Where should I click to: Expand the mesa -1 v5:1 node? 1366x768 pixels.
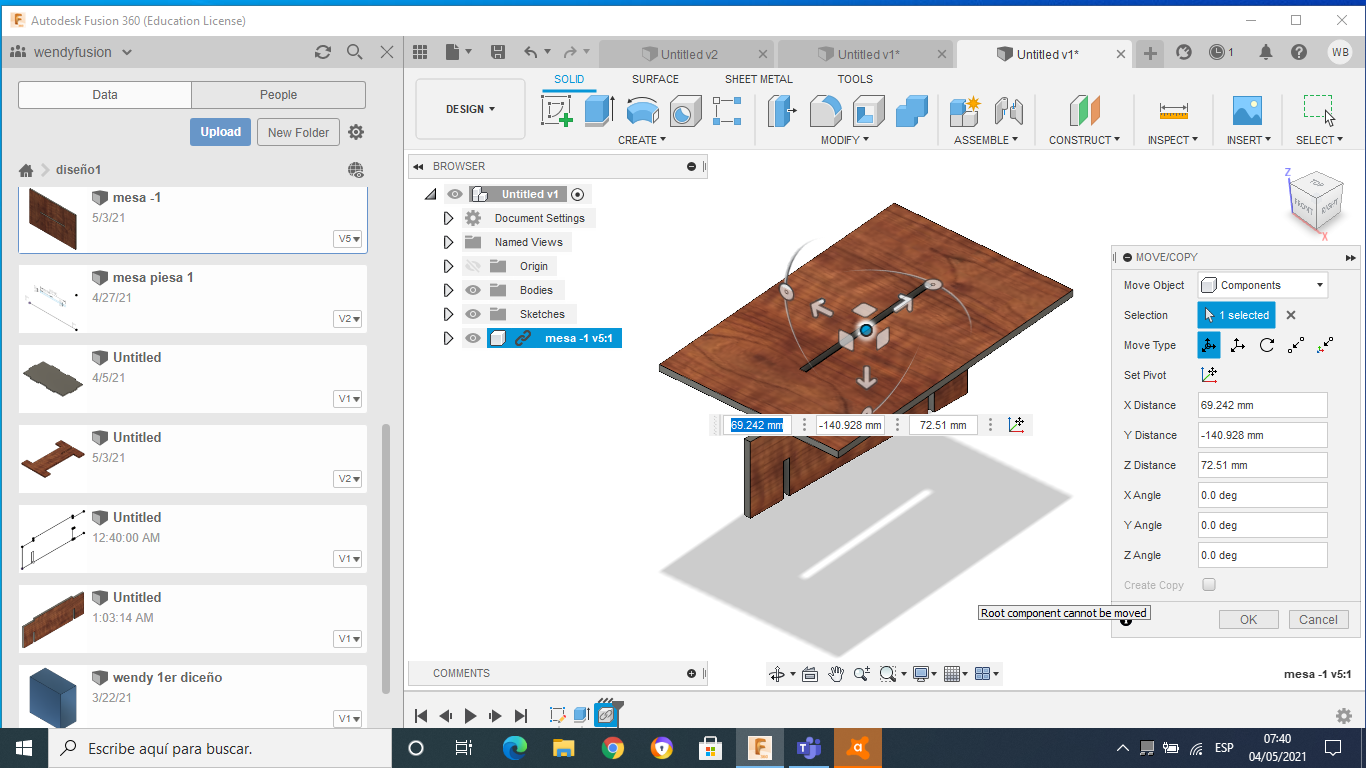tap(448, 338)
